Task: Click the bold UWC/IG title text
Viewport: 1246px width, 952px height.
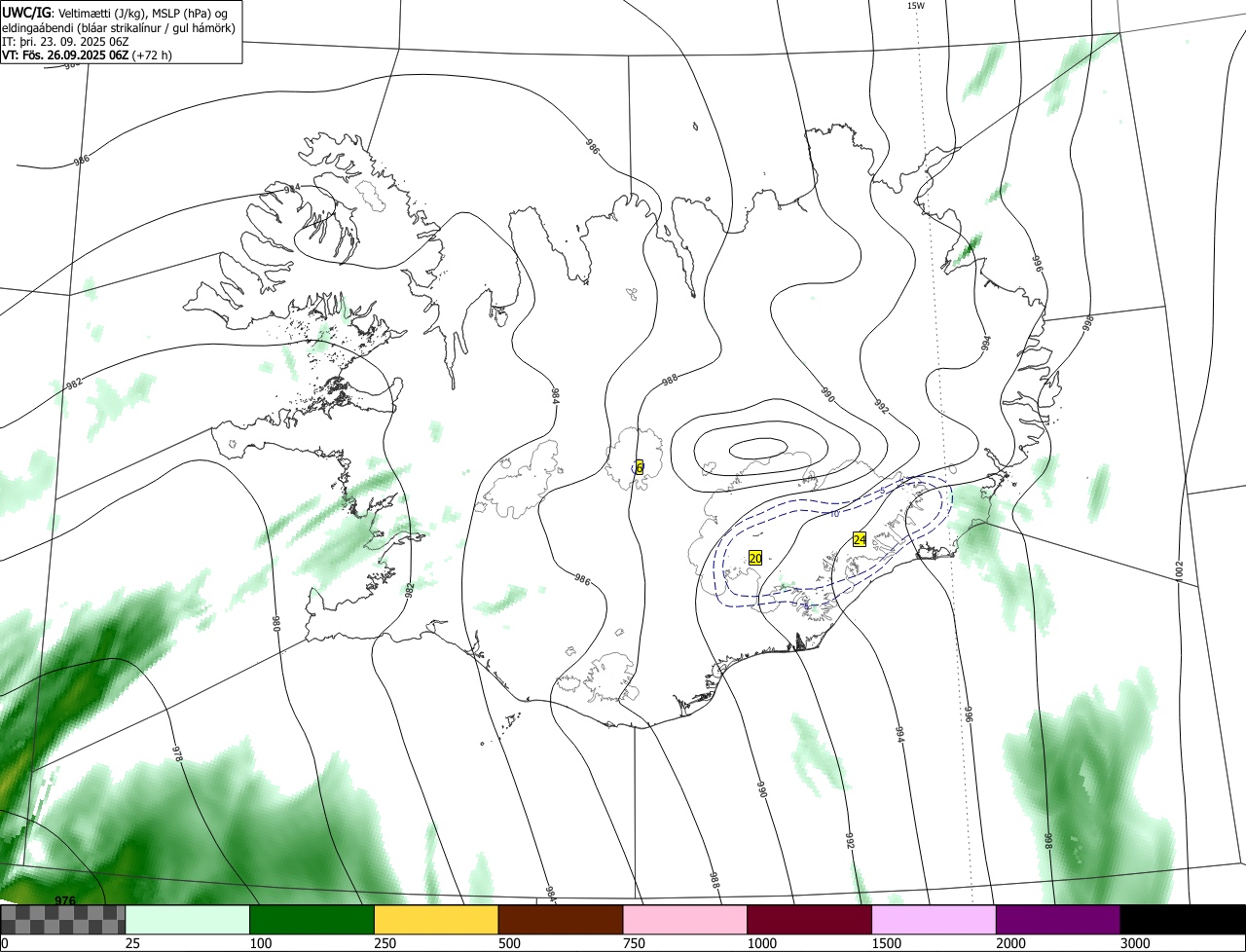Action: tap(26, 13)
